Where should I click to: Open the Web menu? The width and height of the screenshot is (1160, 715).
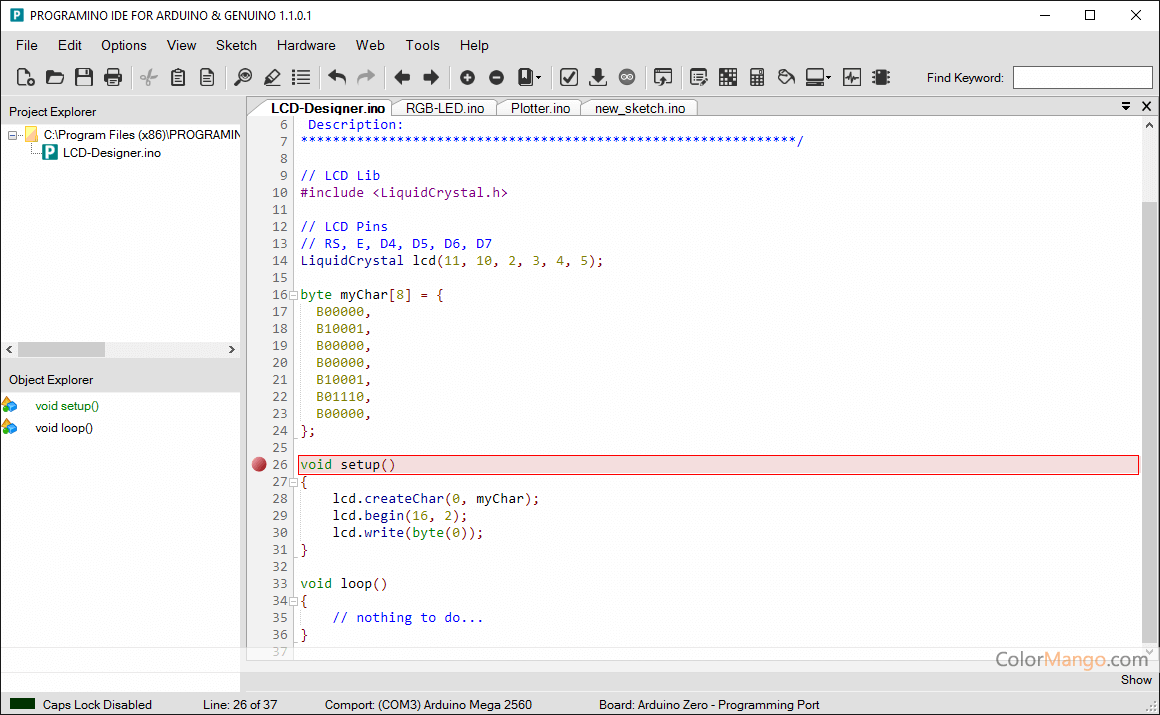pos(370,45)
